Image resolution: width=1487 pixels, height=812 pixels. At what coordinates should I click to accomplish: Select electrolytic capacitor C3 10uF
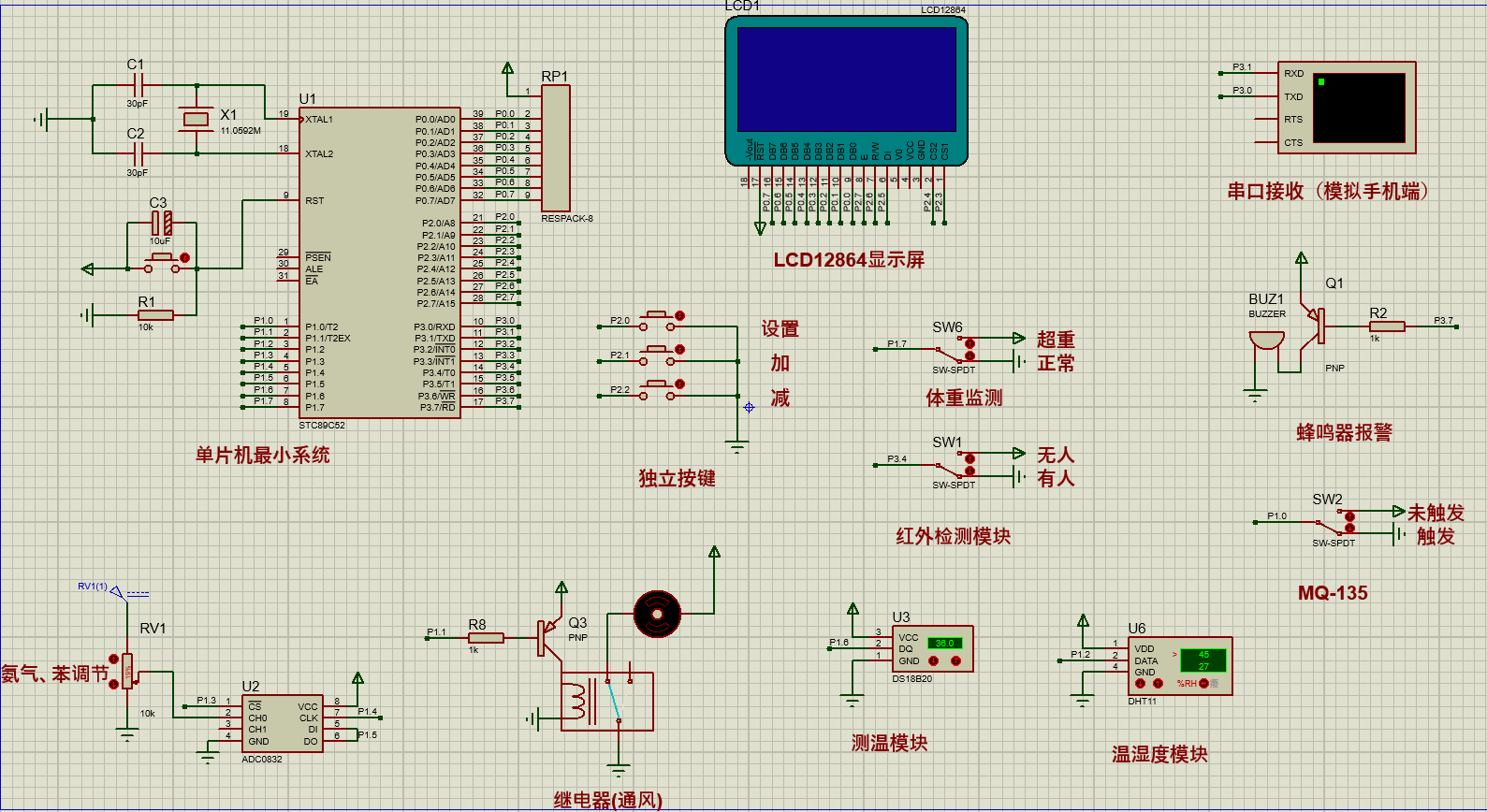tap(161, 223)
